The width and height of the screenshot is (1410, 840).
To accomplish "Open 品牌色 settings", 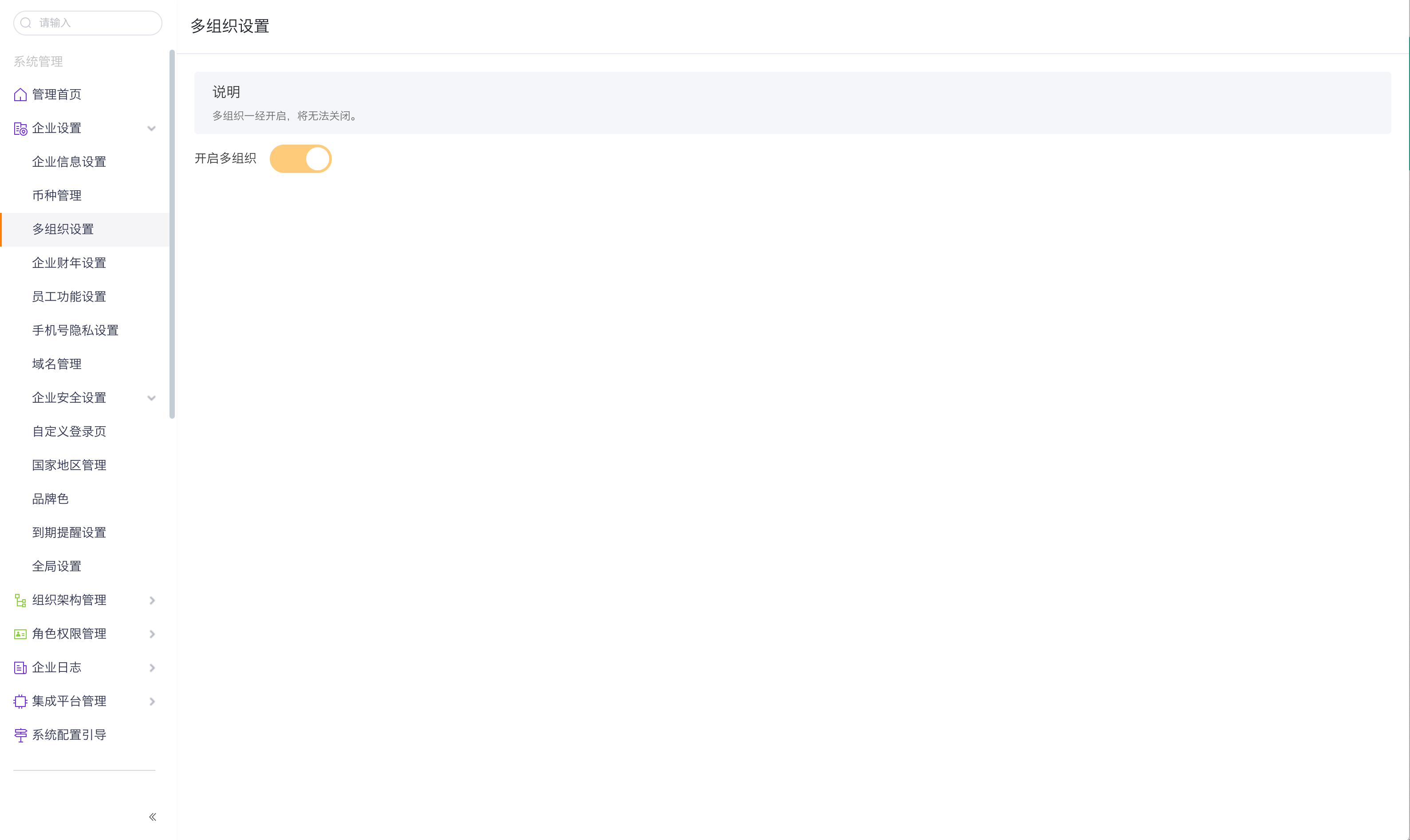I will tap(84, 499).
